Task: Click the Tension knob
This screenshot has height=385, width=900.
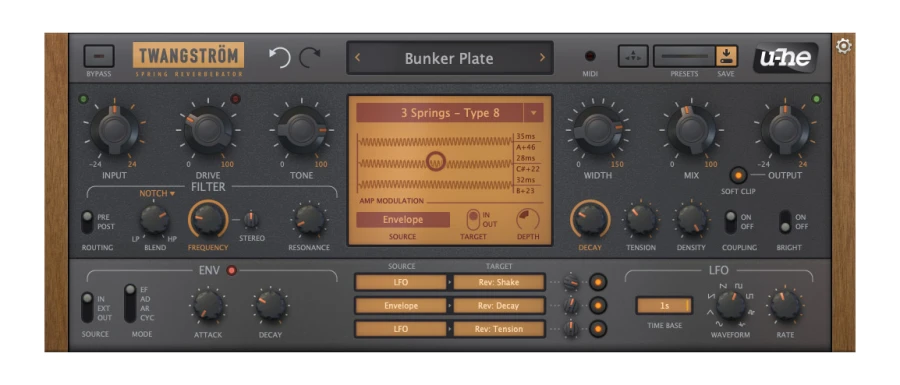Action: [x=641, y=220]
